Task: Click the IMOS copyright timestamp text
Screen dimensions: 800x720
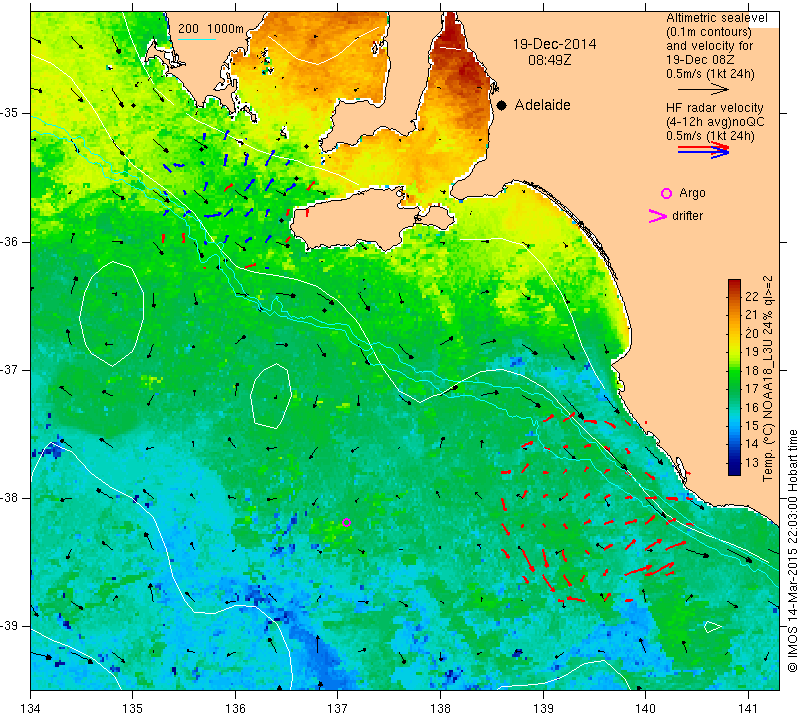Action: point(792,551)
